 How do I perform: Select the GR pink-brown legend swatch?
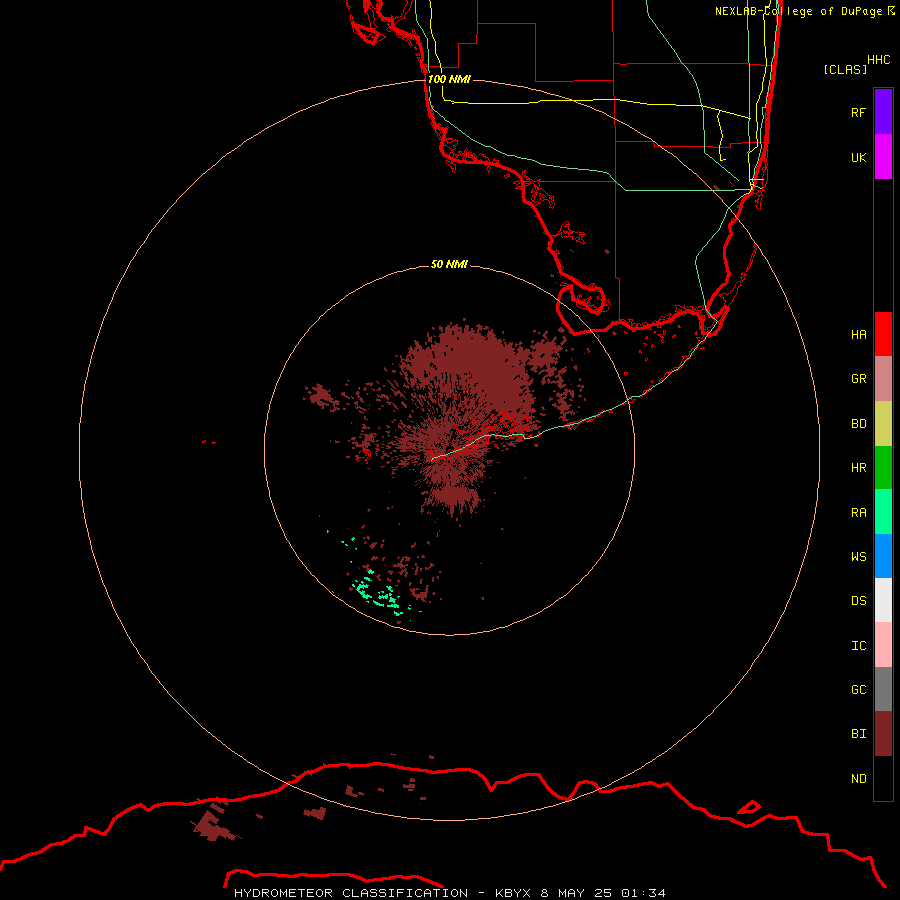(883, 379)
